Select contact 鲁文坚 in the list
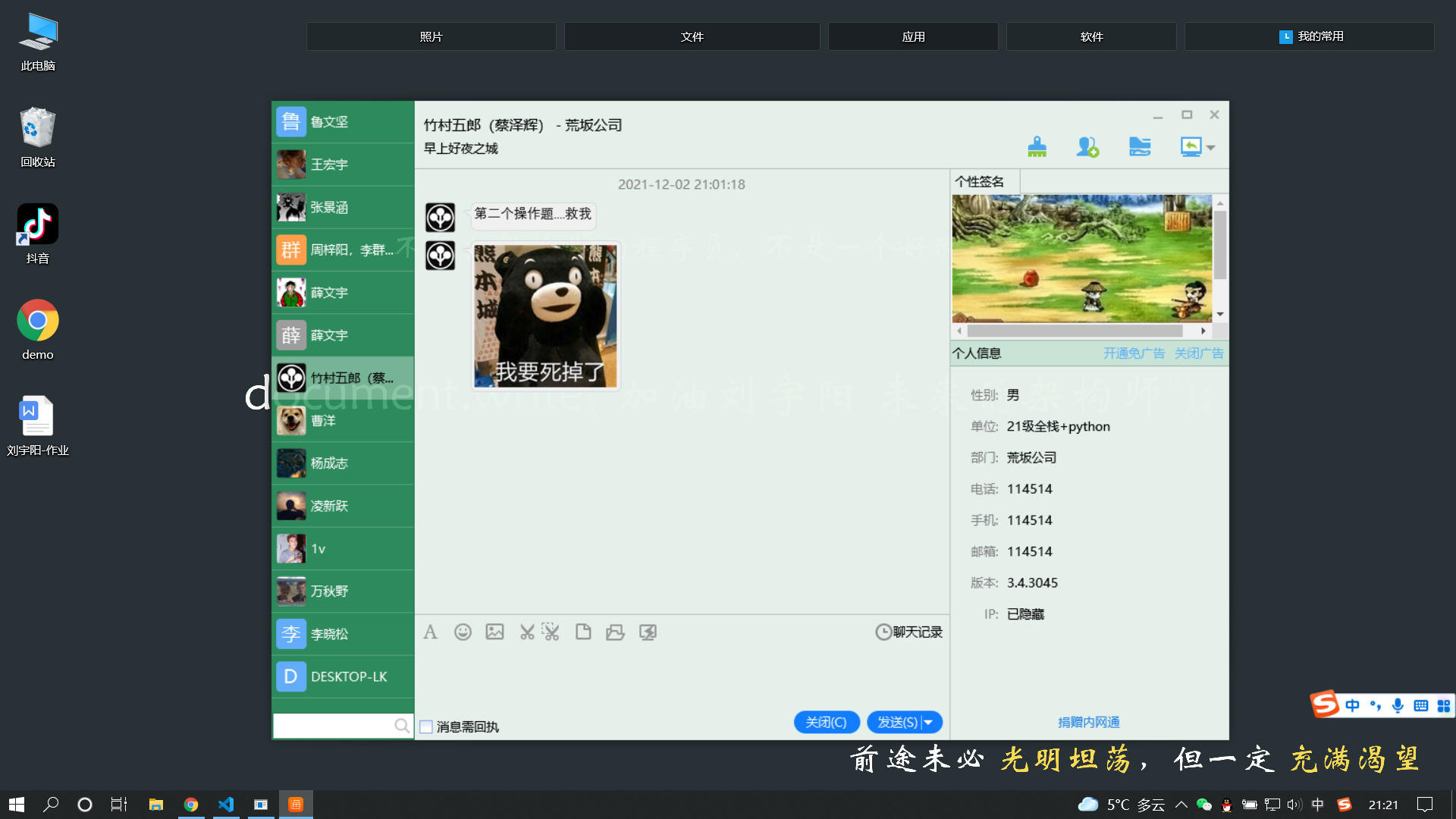 pos(343,122)
